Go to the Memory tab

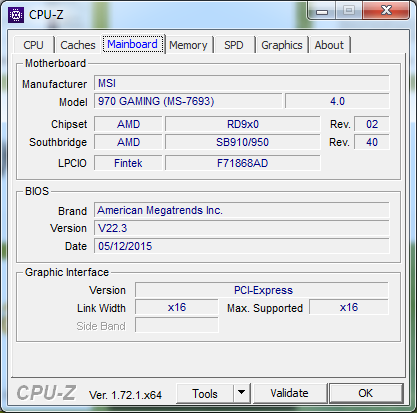[x=188, y=45]
